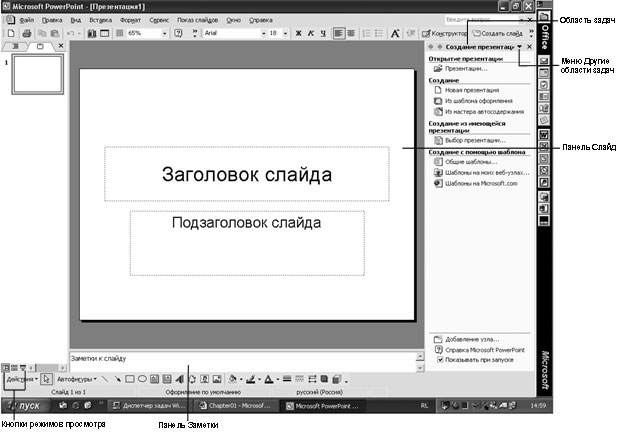Expand the task pane selector menu arrow

[x=518, y=47]
